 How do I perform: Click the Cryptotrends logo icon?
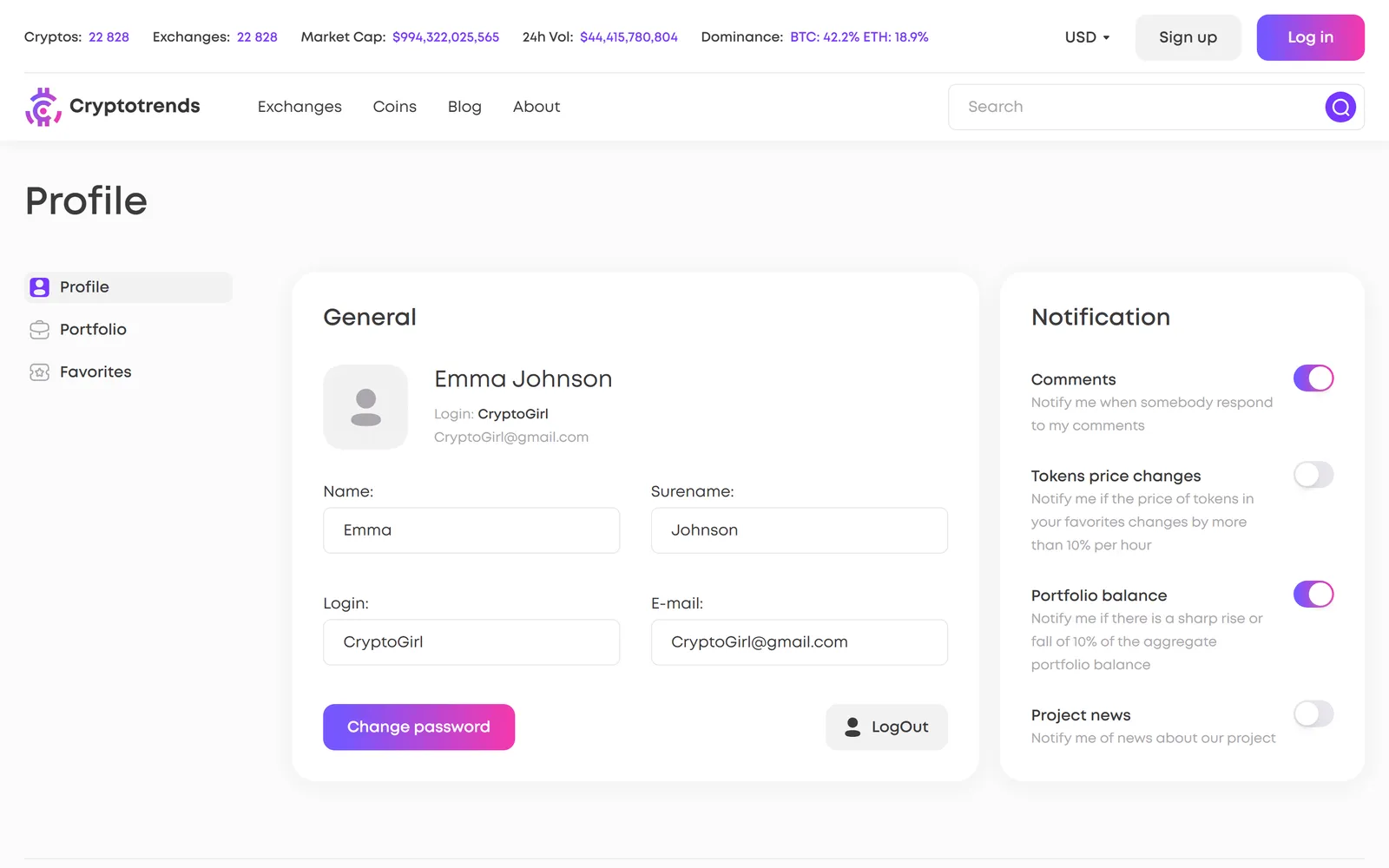(43, 107)
